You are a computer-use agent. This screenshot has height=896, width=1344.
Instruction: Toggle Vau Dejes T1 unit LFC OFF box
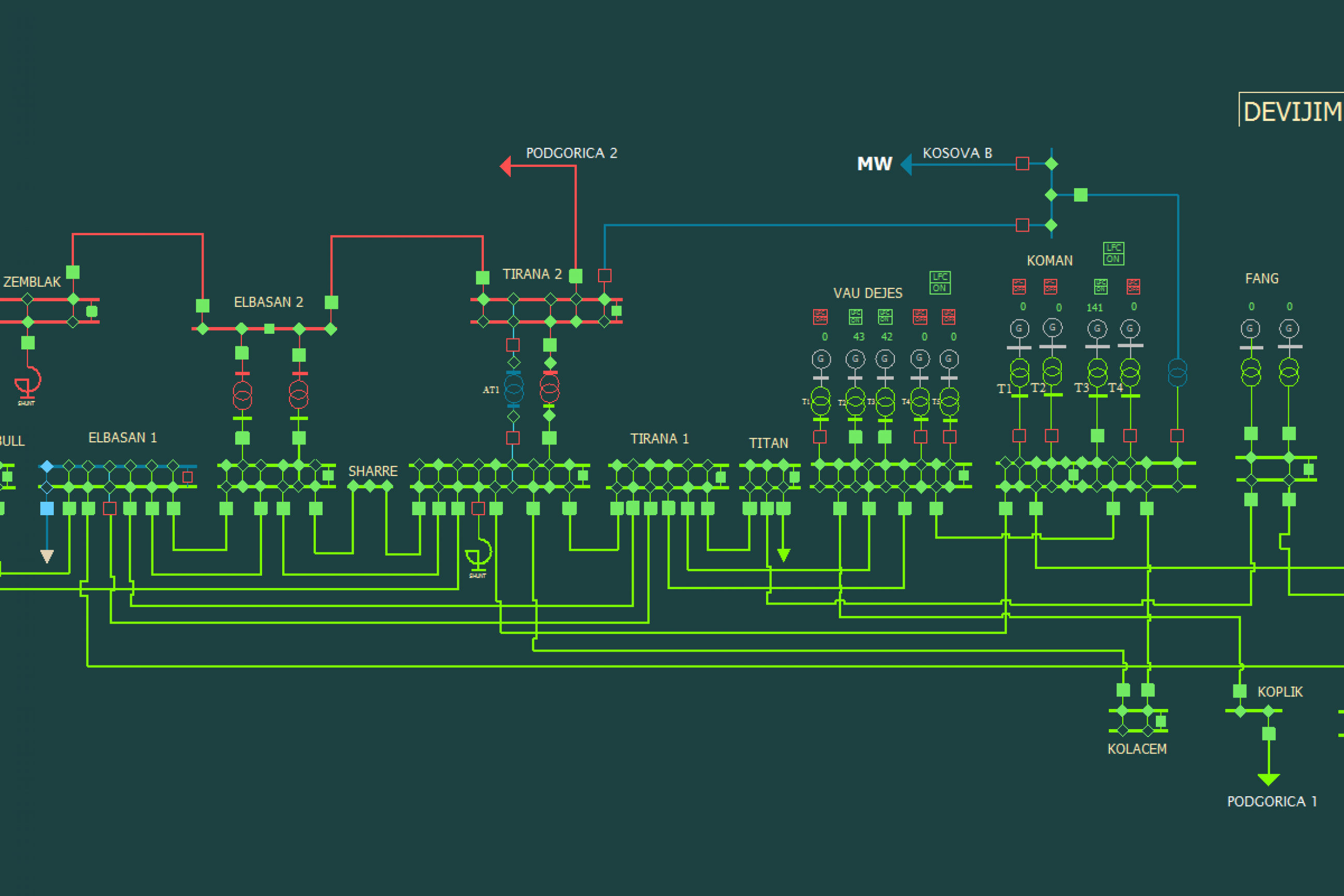coord(820,316)
